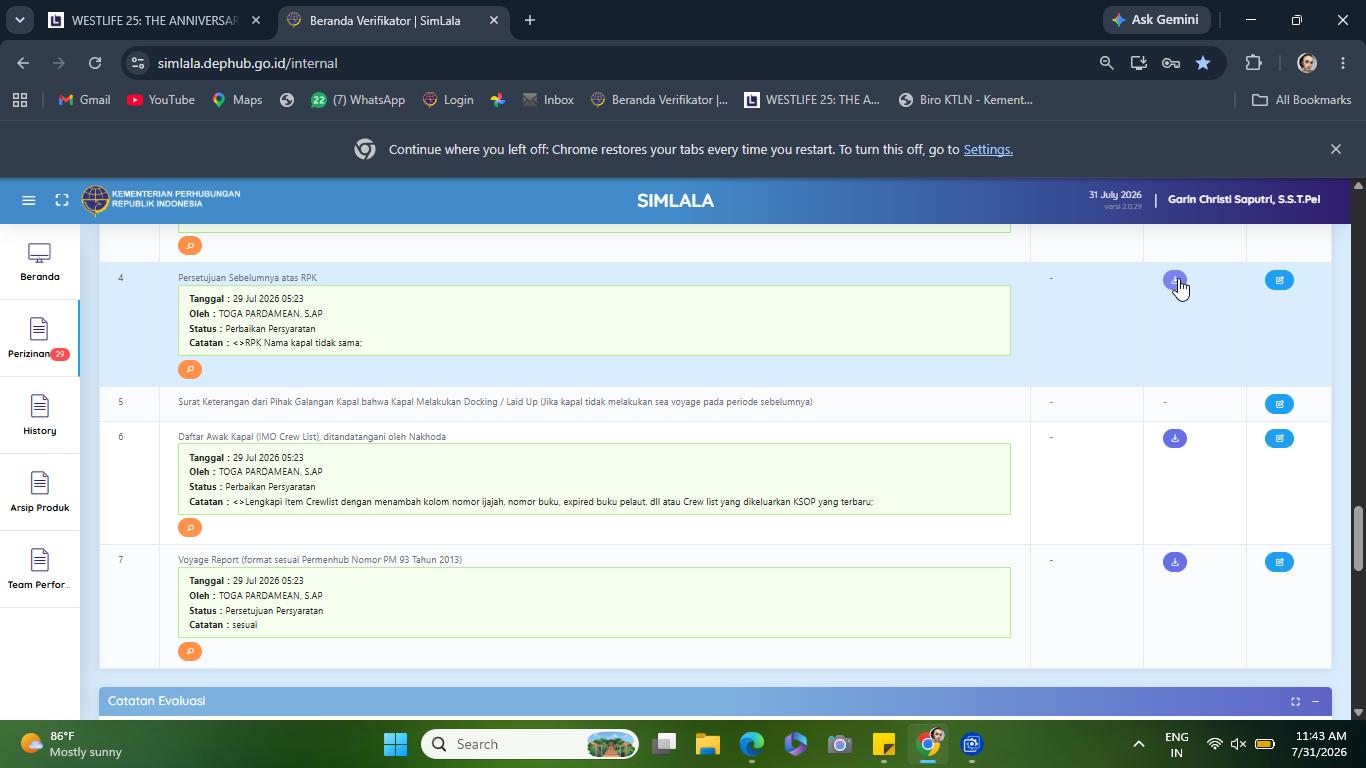
Task: Collapse the Catatan Evaluasi panel
Action: pyautogui.click(x=1315, y=701)
